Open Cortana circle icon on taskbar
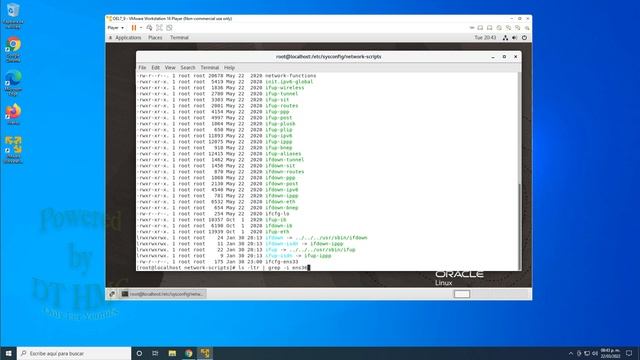Image resolution: width=640 pixels, height=360 pixels. coord(139,353)
